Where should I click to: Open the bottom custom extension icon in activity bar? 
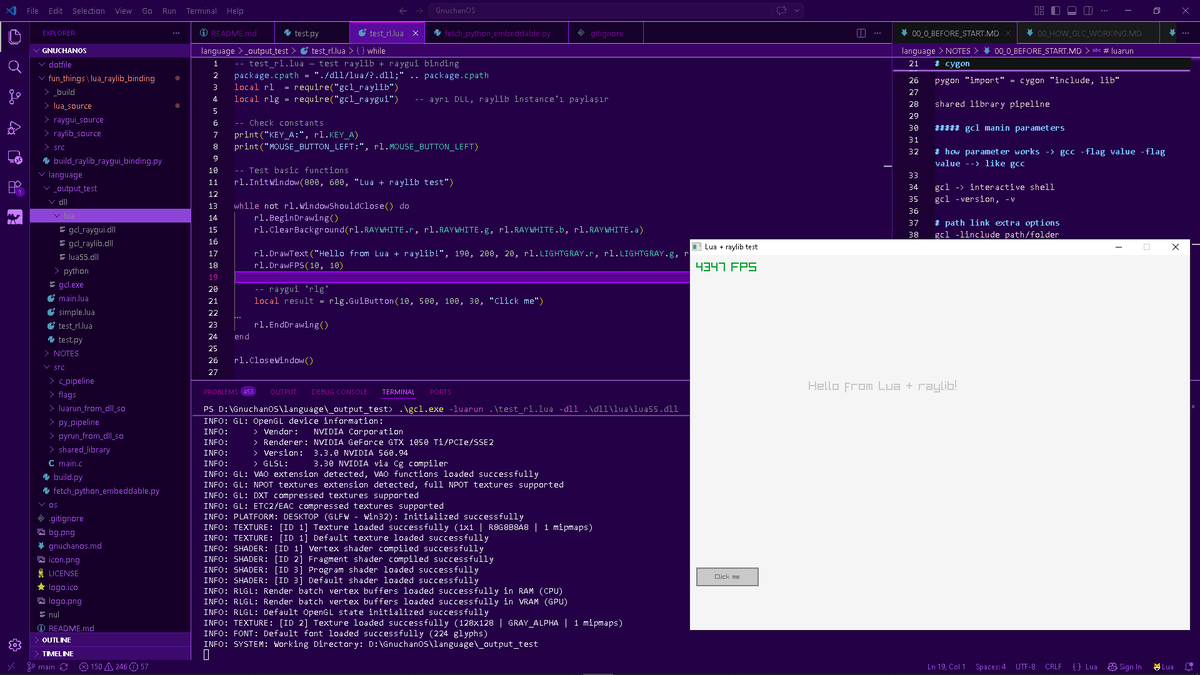(14, 216)
